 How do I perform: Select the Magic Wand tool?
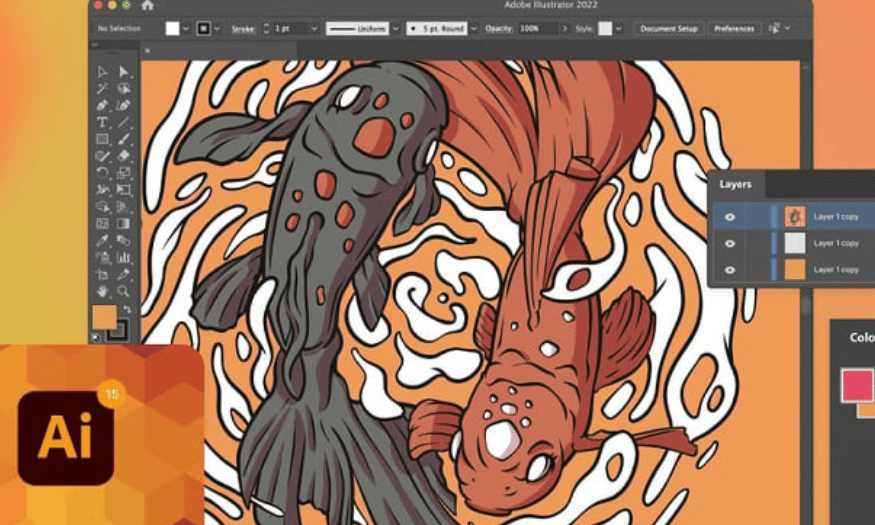tap(102, 88)
